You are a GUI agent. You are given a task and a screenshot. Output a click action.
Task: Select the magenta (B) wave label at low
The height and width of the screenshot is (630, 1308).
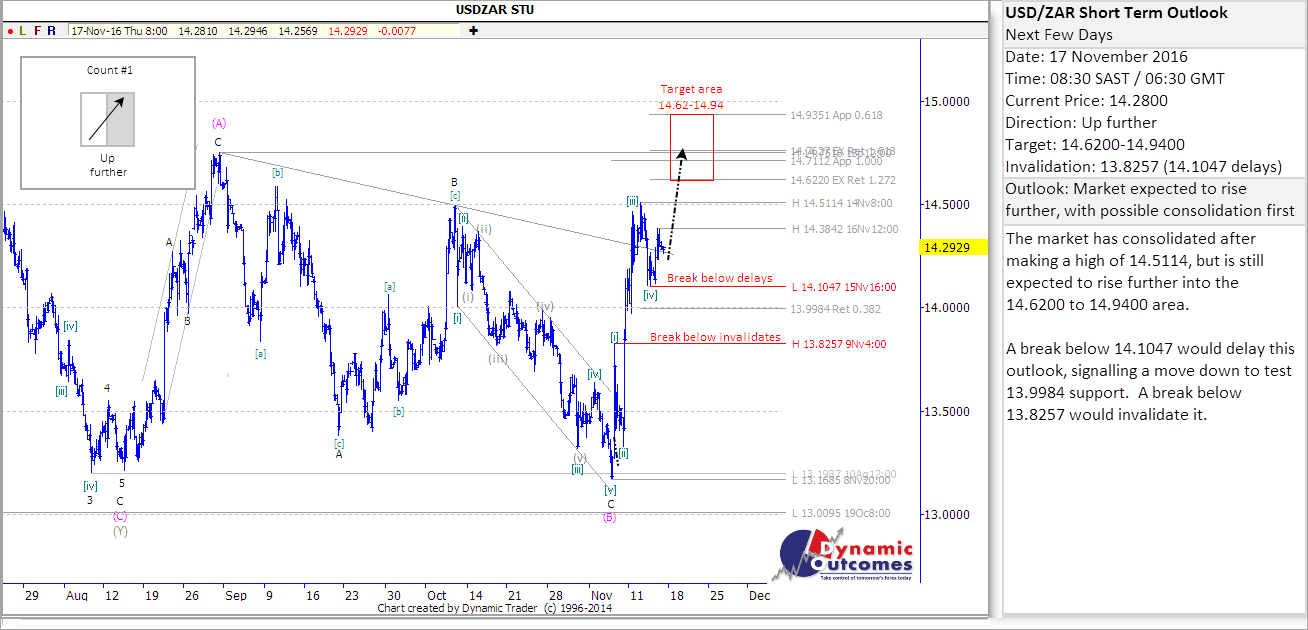(x=610, y=517)
